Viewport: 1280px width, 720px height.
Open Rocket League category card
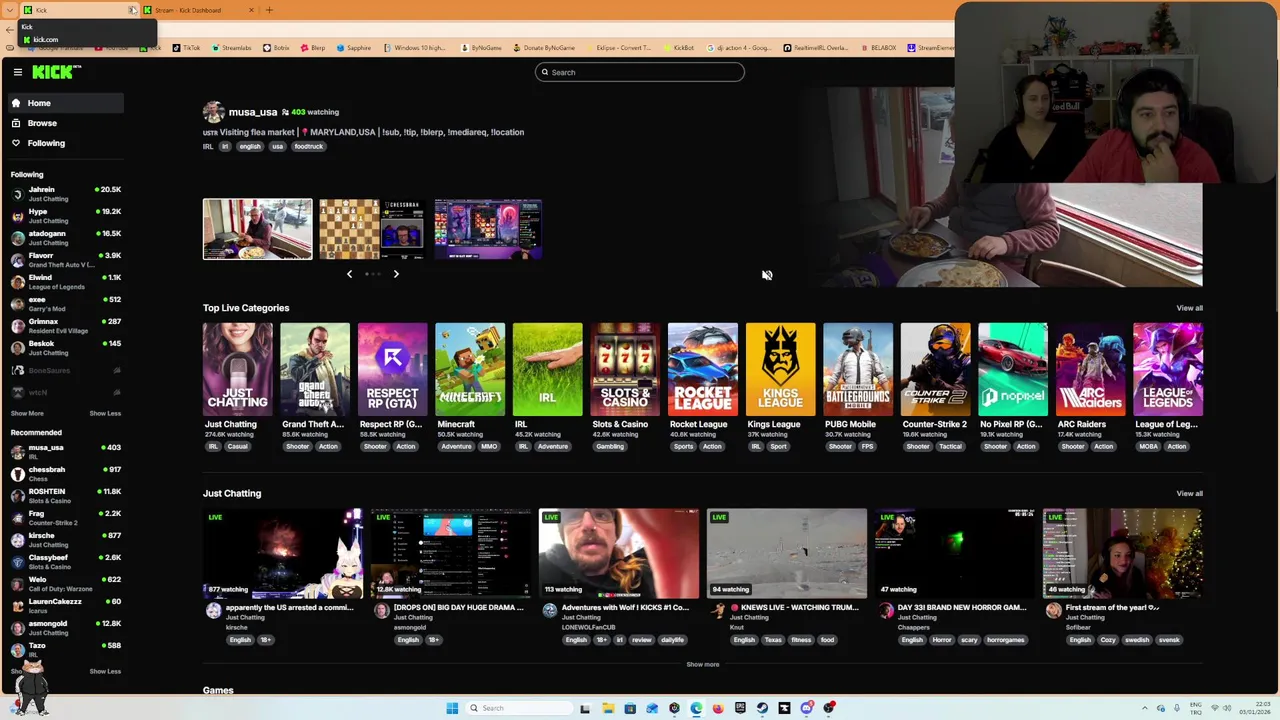click(x=702, y=369)
